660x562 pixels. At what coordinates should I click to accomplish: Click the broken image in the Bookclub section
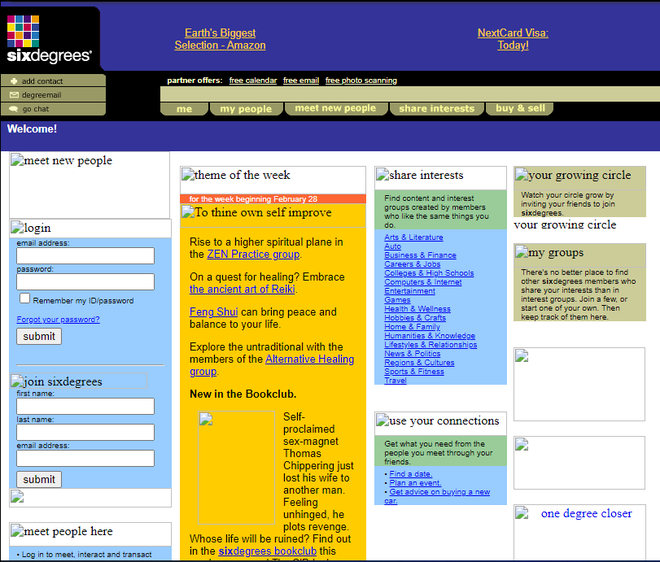click(237, 468)
